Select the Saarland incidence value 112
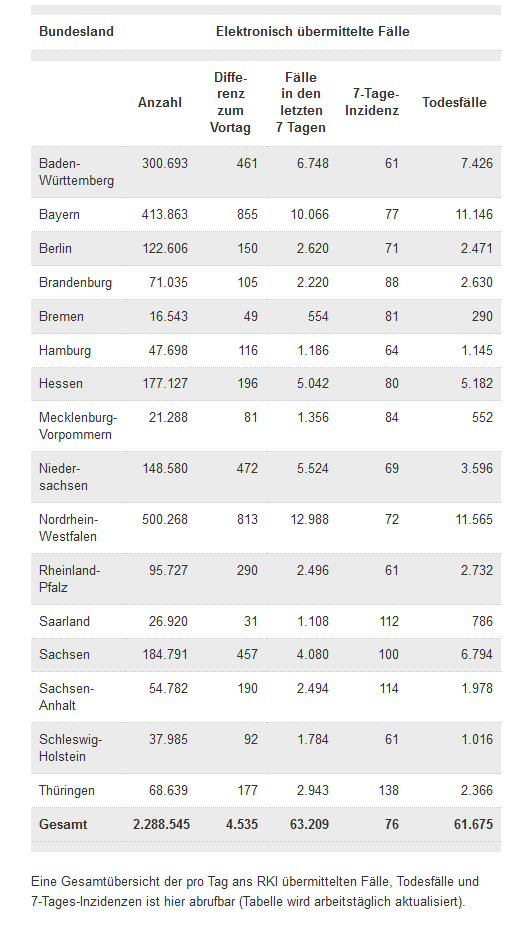532x927 pixels. (389, 621)
